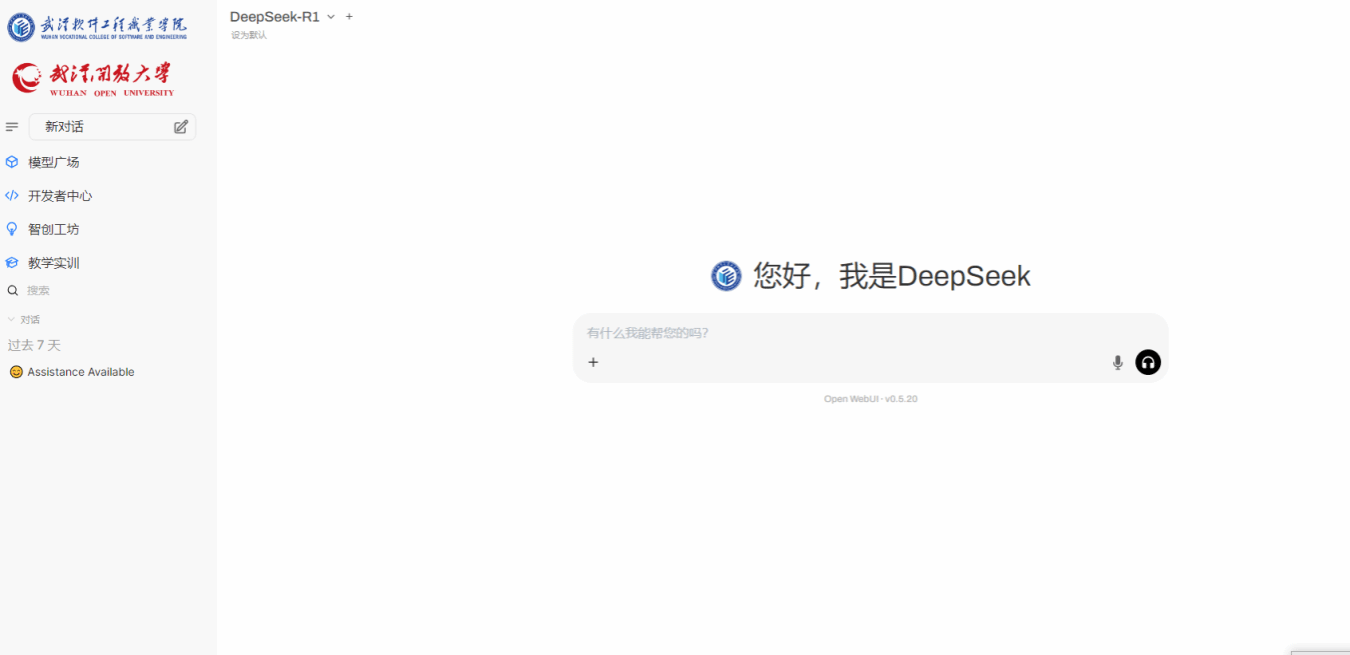Open 模型广场 menu item

coord(54,162)
